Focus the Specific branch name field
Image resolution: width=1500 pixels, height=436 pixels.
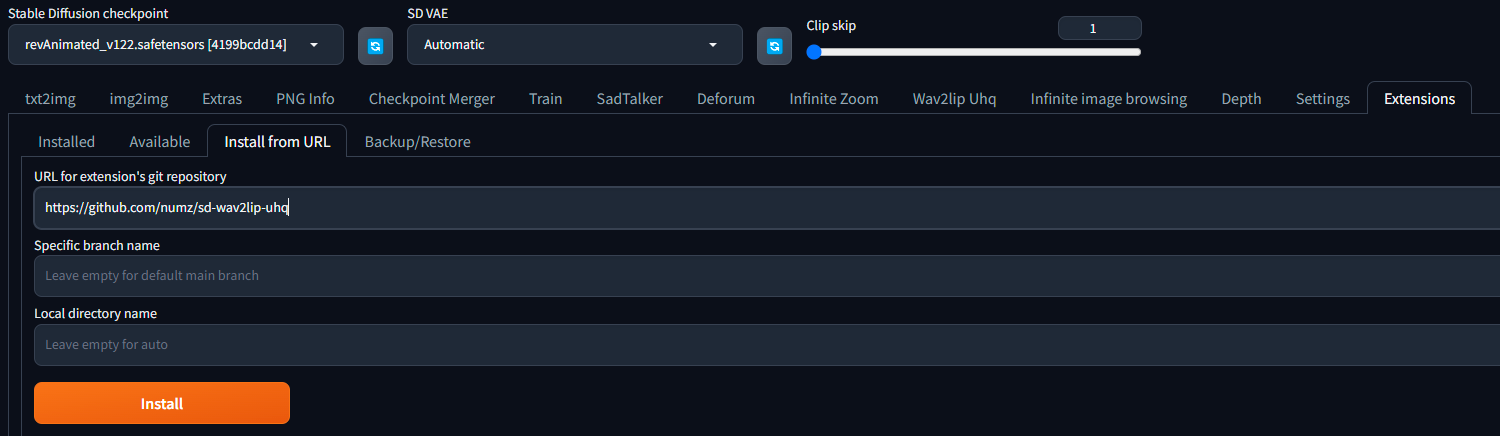coord(760,275)
